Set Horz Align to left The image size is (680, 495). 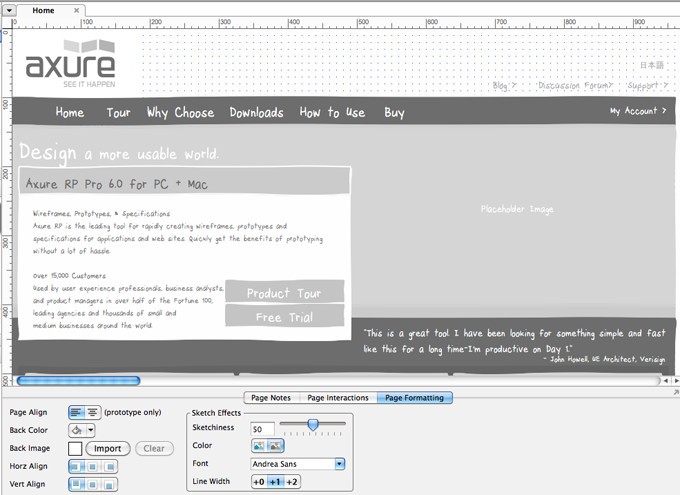(76, 467)
